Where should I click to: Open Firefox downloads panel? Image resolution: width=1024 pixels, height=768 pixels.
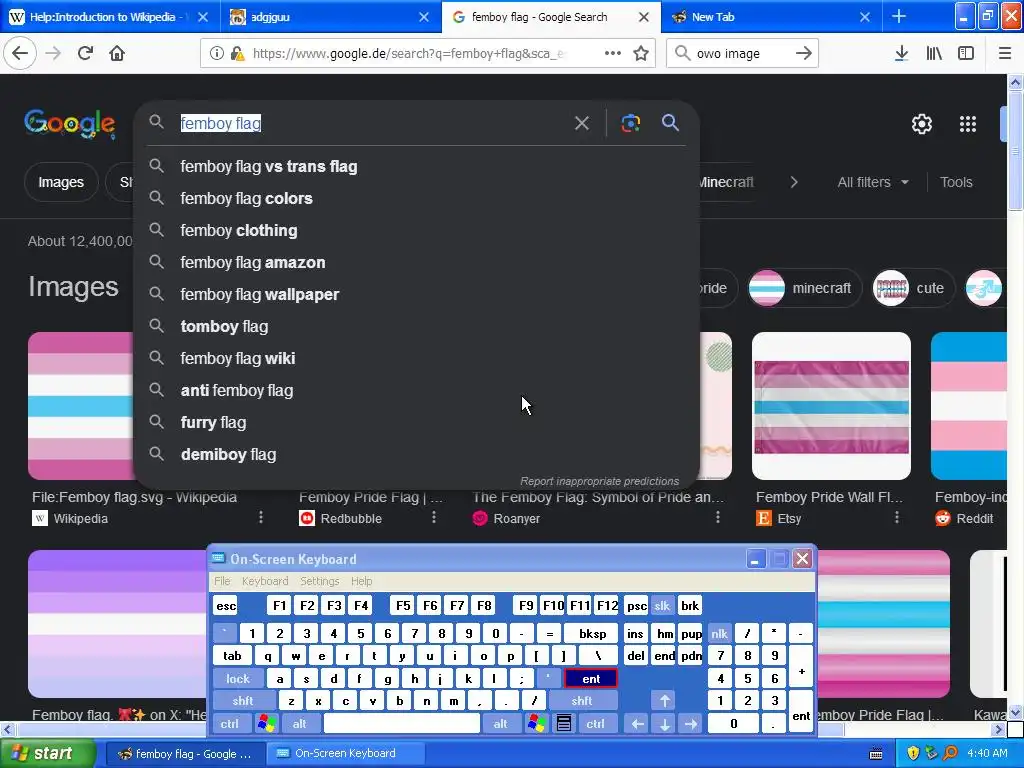(901, 54)
